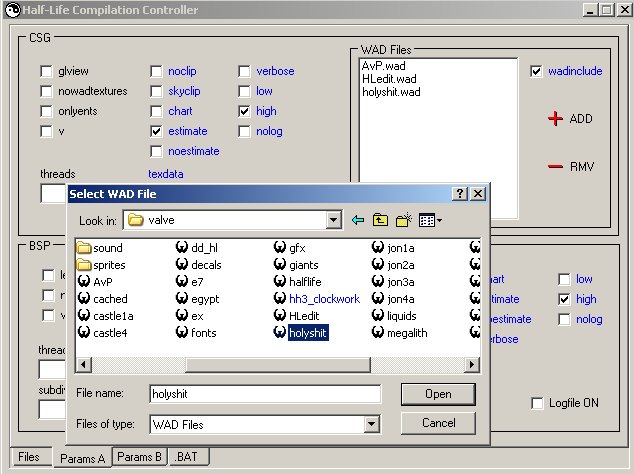Click the red plus ADD icon
Image resolution: width=634 pixels, height=474 pixels.
click(555, 119)
